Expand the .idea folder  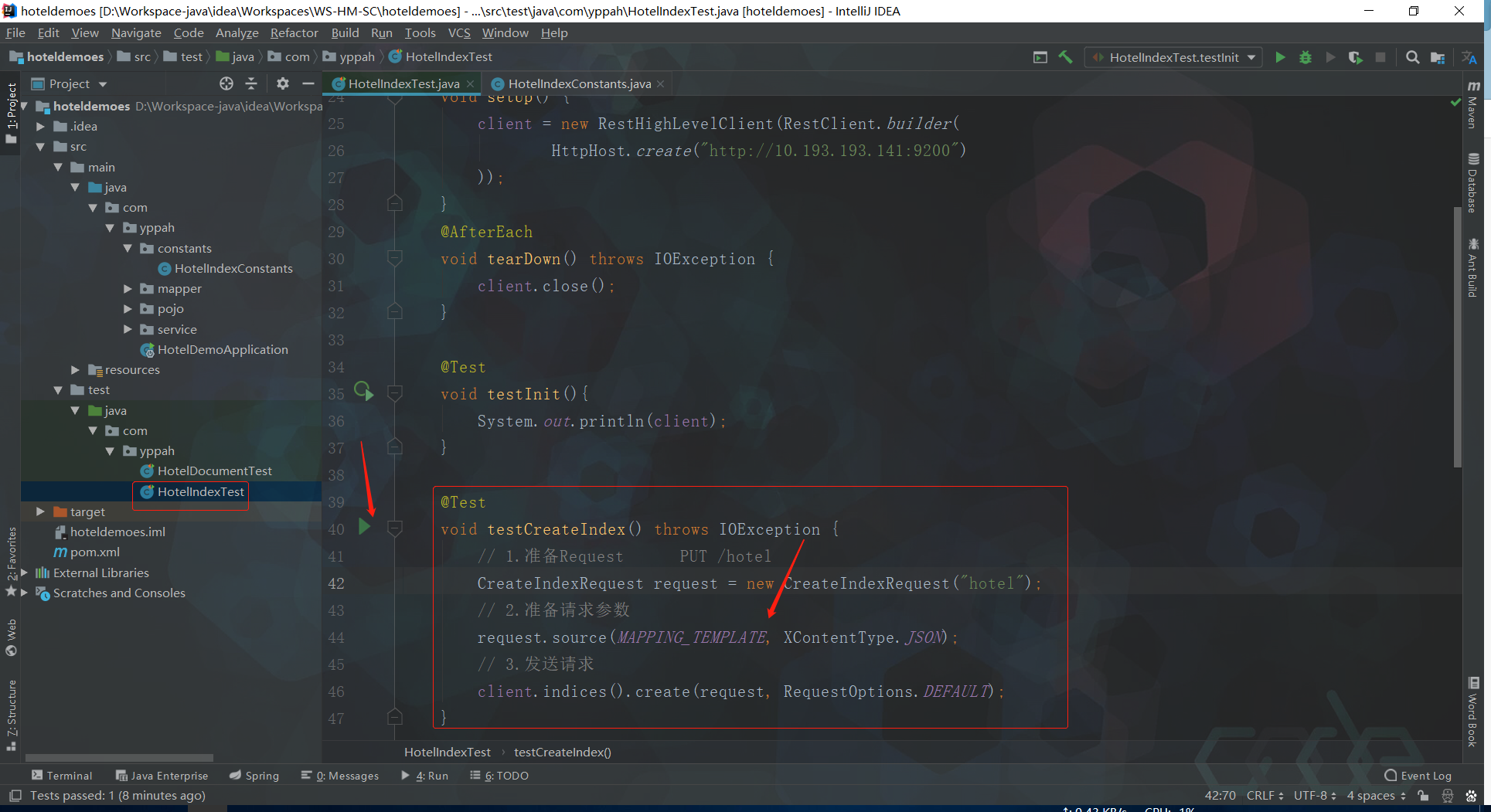point(40,127)
